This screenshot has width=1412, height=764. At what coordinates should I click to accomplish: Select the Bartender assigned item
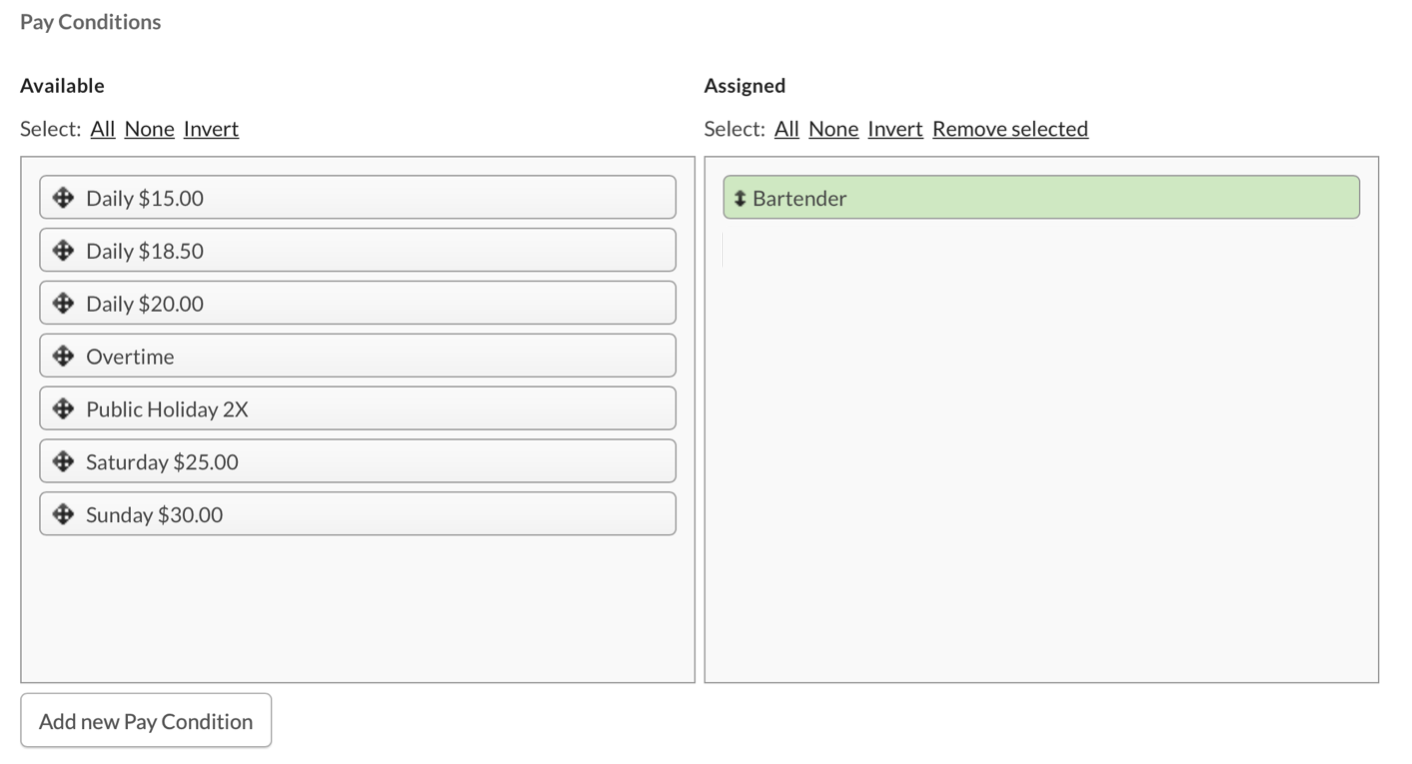point(1040,198)
